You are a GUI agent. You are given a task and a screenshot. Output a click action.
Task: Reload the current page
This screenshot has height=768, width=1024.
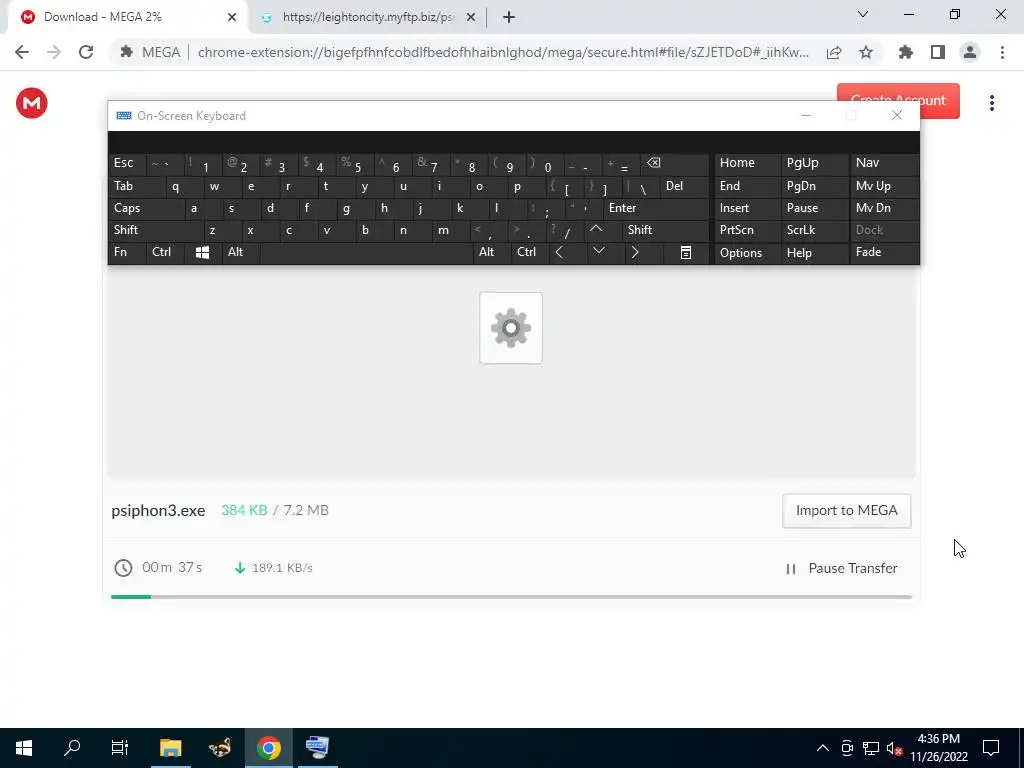click(86, 52)
